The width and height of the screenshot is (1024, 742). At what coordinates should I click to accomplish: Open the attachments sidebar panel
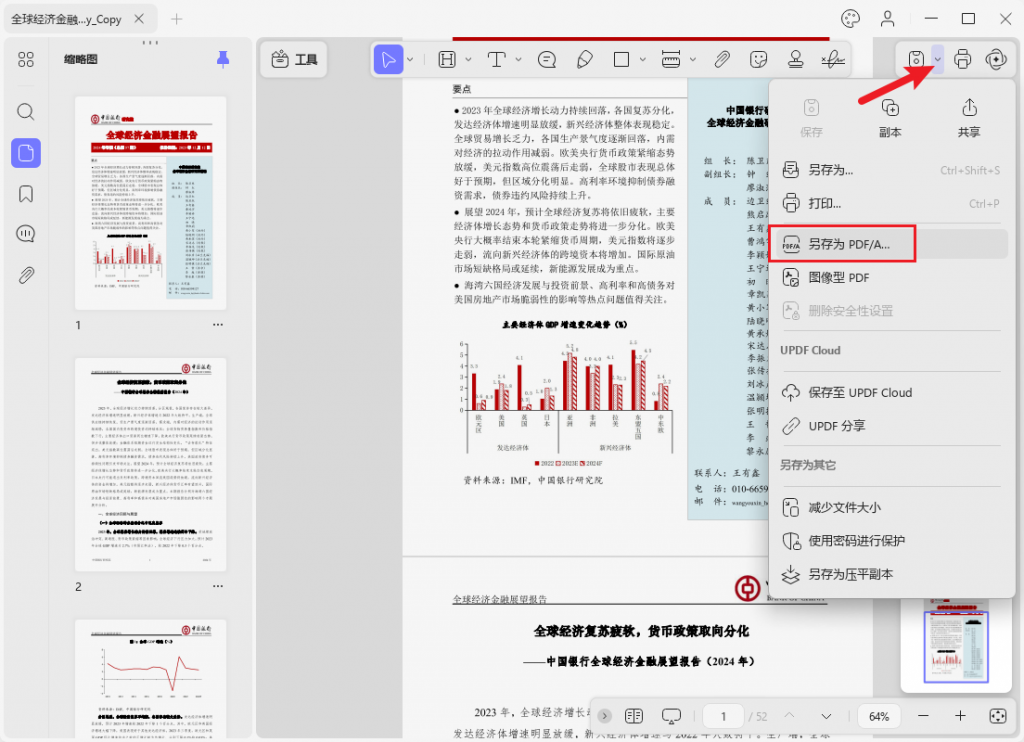pos(25,275)
